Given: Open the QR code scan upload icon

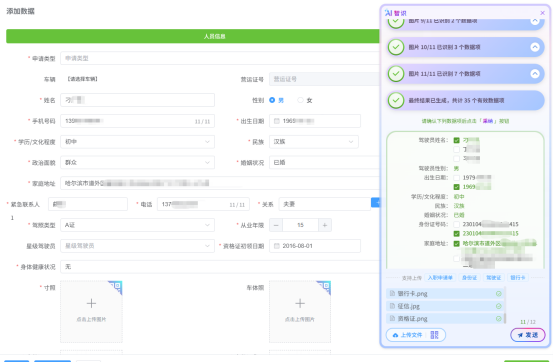Looking at the screenshot, I should point(434,335).
